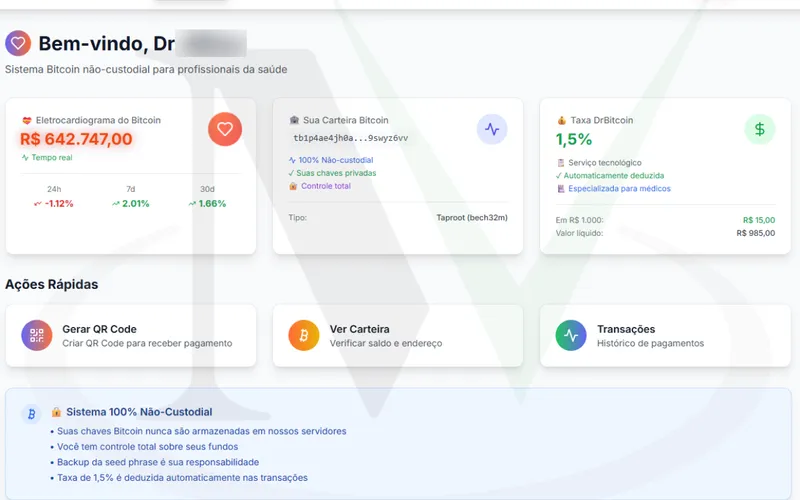Screen dimensions: 800x500
Task: Click the green pulse icon for Transações
Action: 571,335
